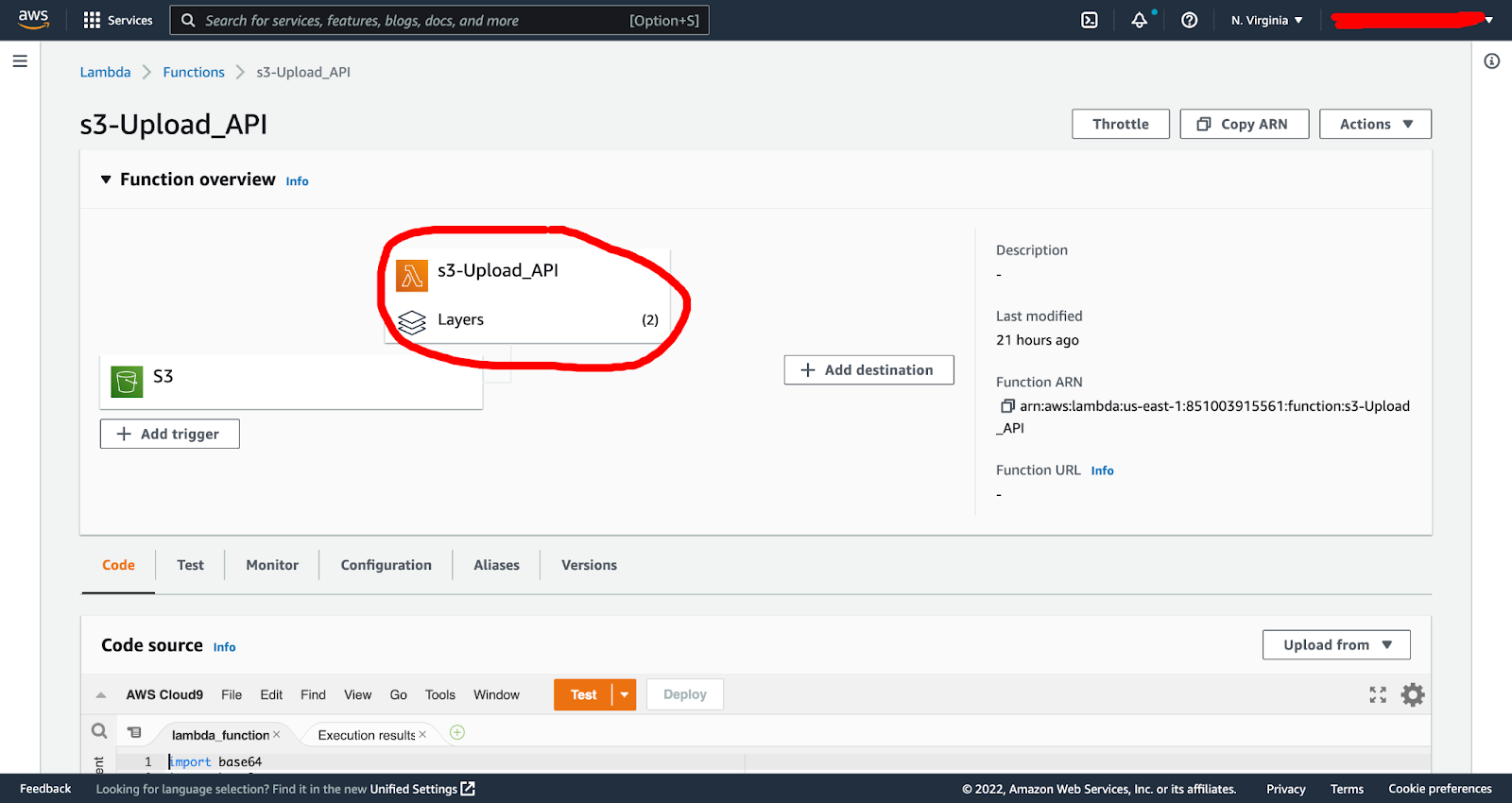The width and height of the screenshot is (1512, 803).
Task: Click the Add trigger button
Action: click(x=170, y=434)
